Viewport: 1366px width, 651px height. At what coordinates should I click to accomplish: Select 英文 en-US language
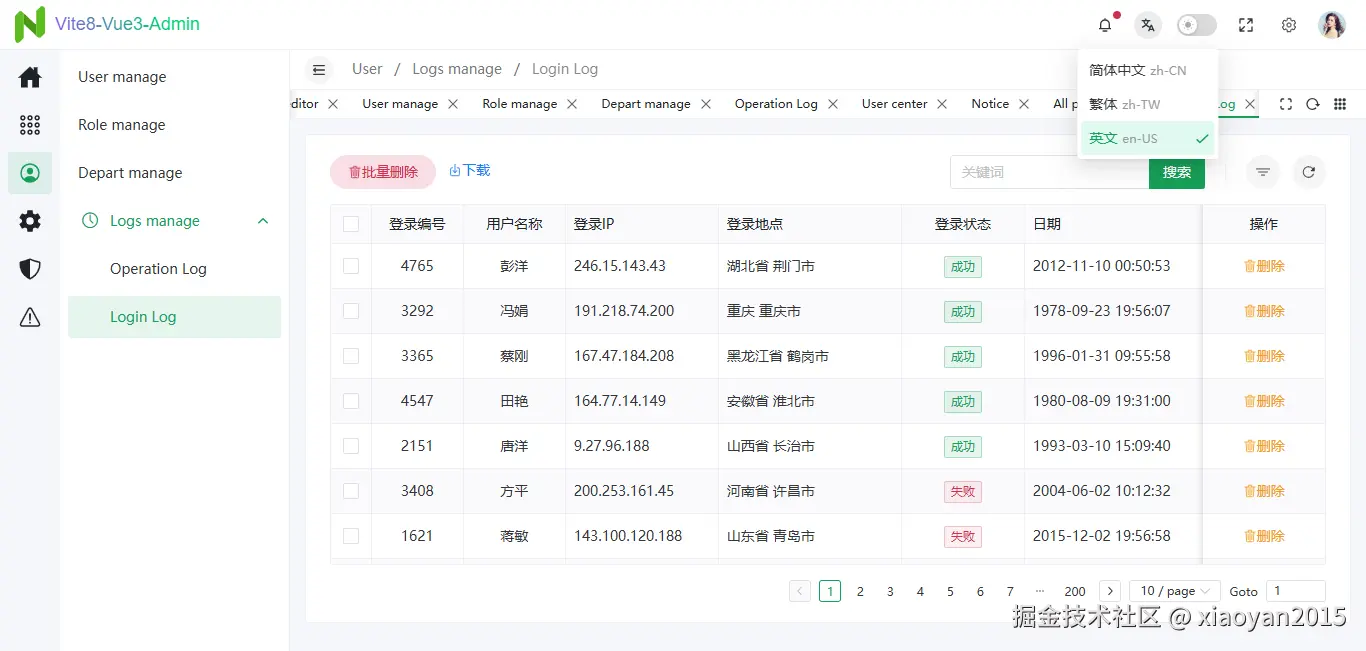click(1148, 138)
